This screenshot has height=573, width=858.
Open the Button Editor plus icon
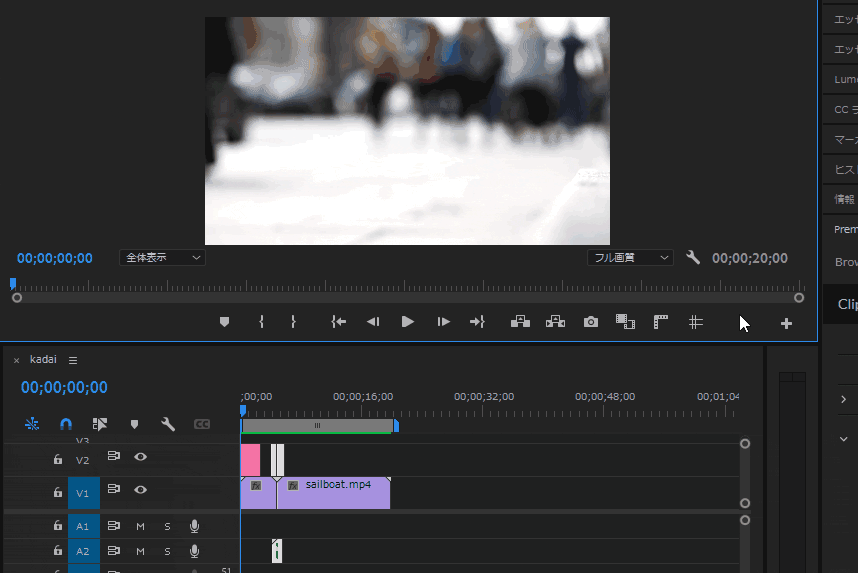click(786, 324)
